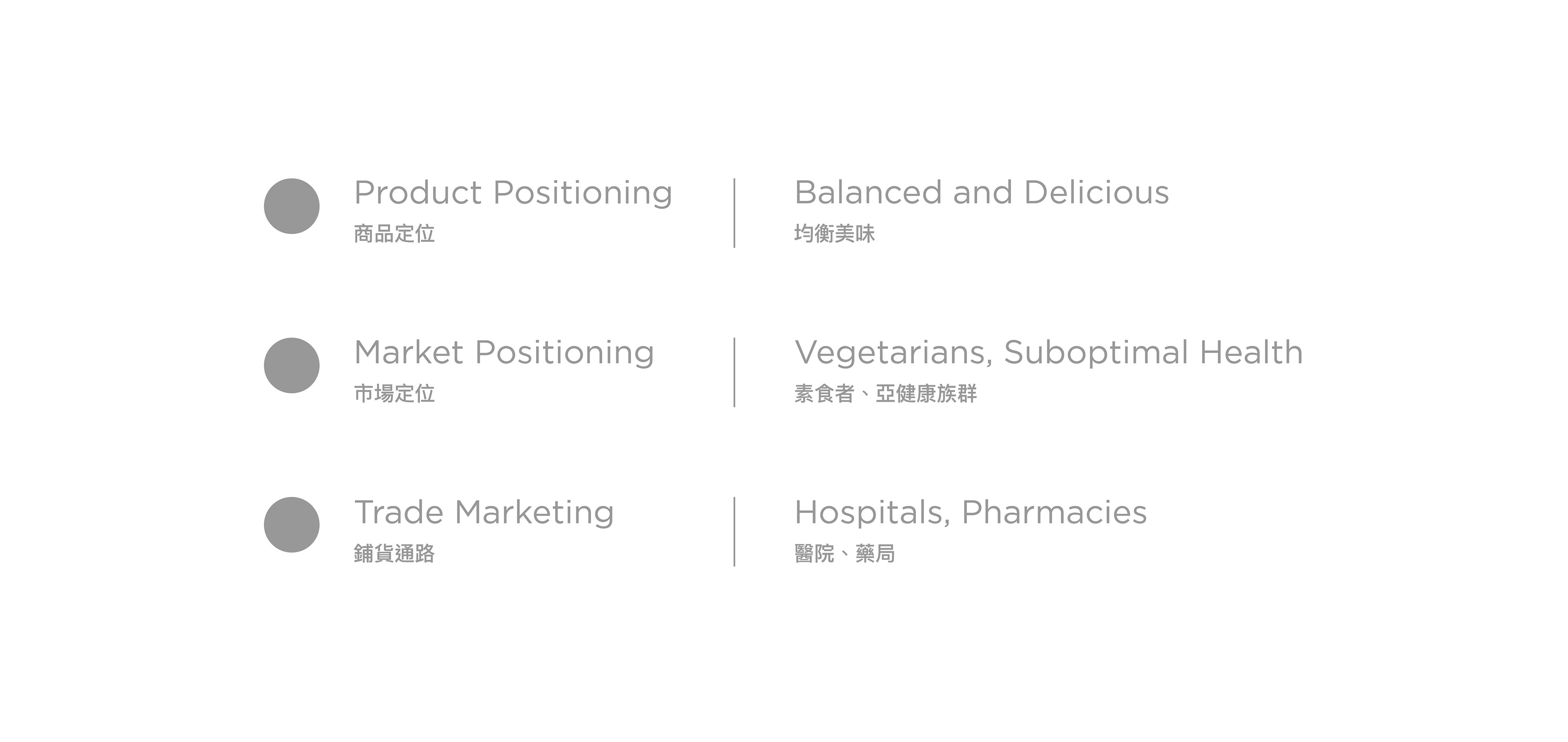Click the gray circle beside Trade Marketing
The height and width of the screenshot is (742, 1568).
pyautogui.click(x=292, y=525)
